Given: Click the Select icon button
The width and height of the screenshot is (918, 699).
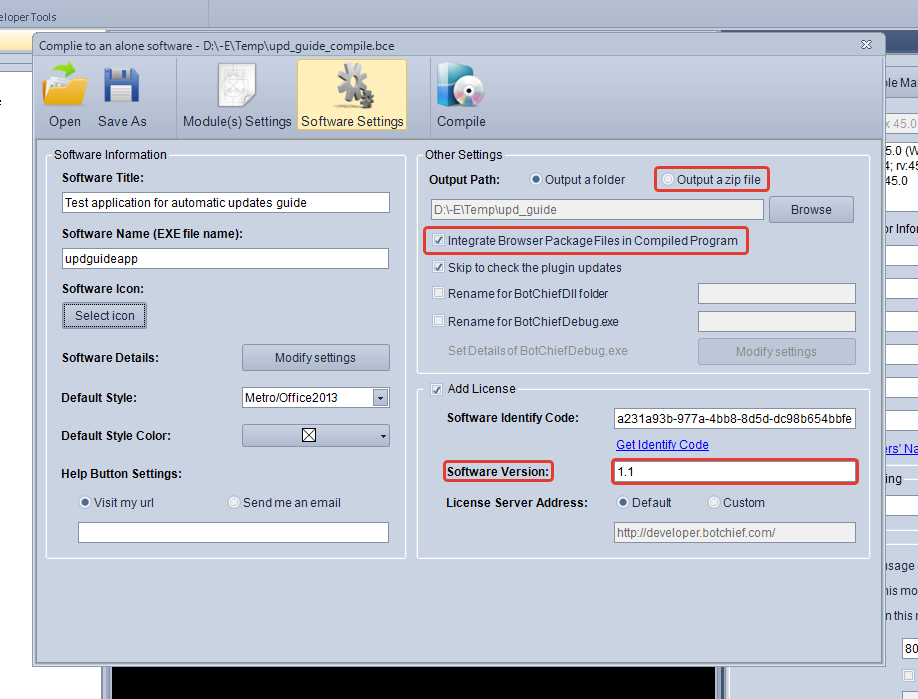Looking at the screenshot, I should click(x=104, y=315).
